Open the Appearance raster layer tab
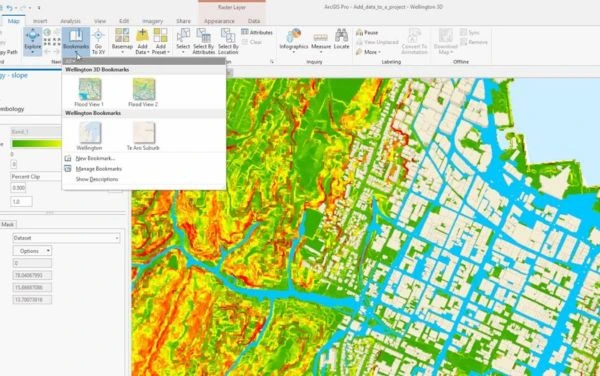Screen dimensions: 600x376 219,21
